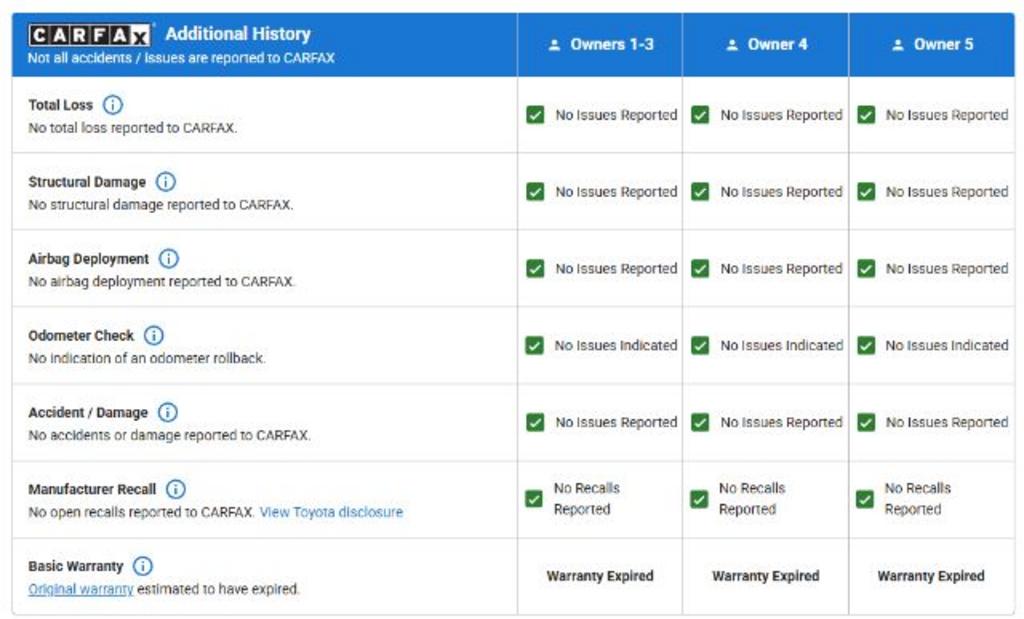
Task: Click 'No Recalls Reported' text under Owners 1-3
Action: coord(586,499)
